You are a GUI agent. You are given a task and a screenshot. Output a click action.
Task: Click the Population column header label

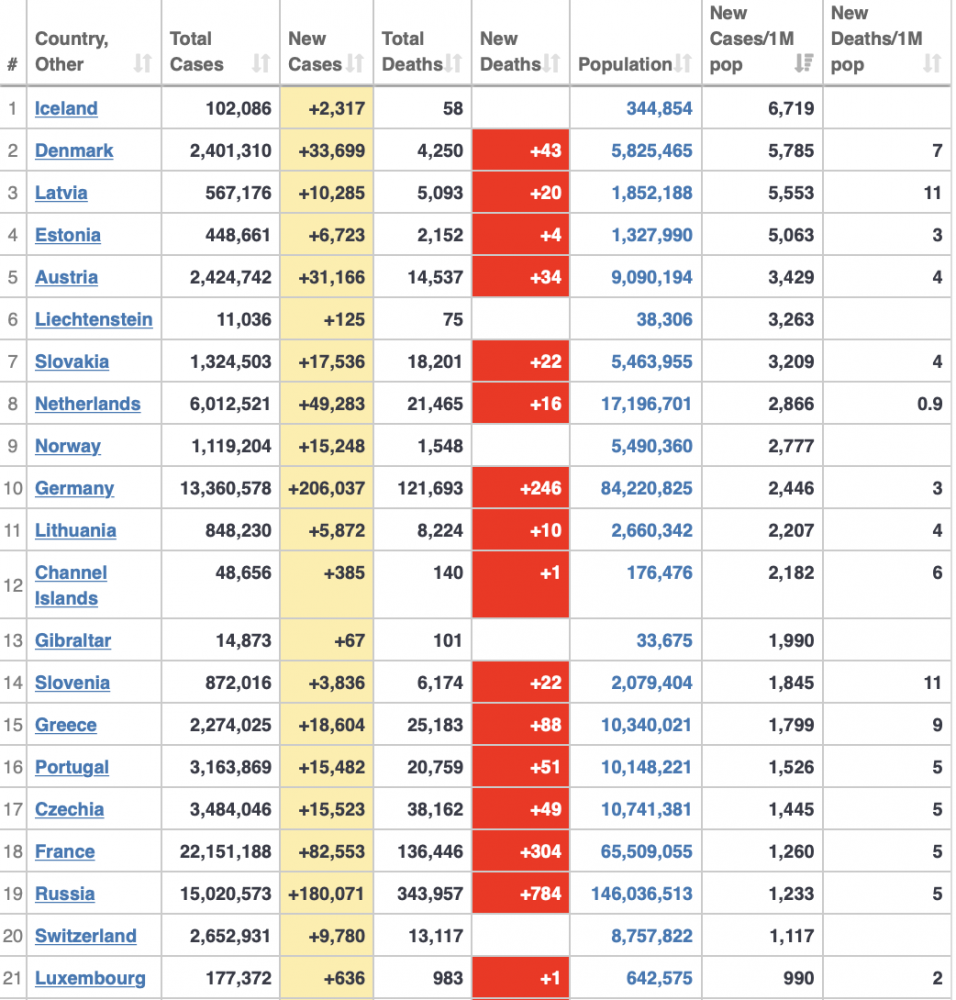click(625, 64)
